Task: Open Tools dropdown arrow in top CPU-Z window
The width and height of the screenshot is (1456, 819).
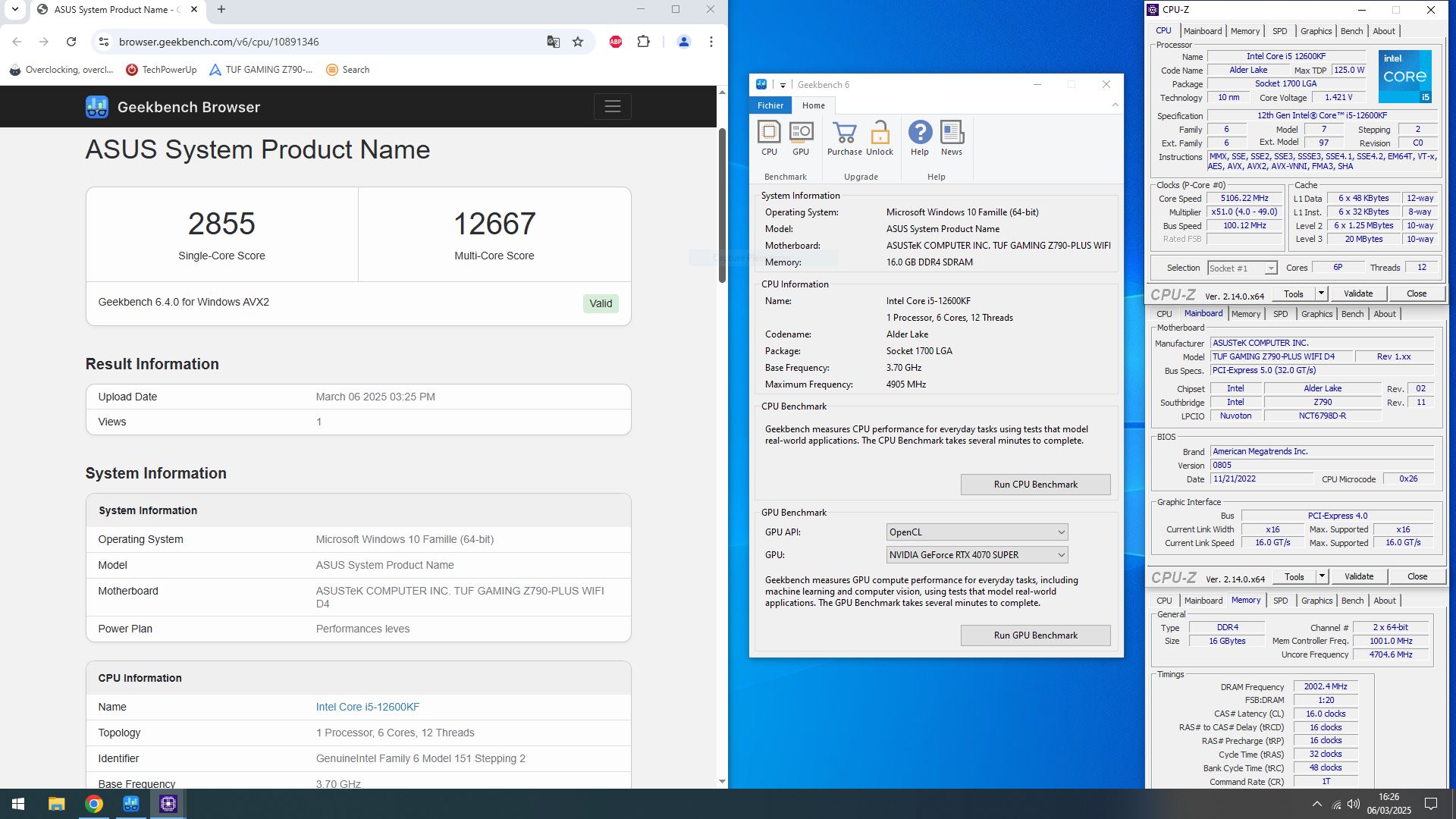Action: coord(1320,293)
